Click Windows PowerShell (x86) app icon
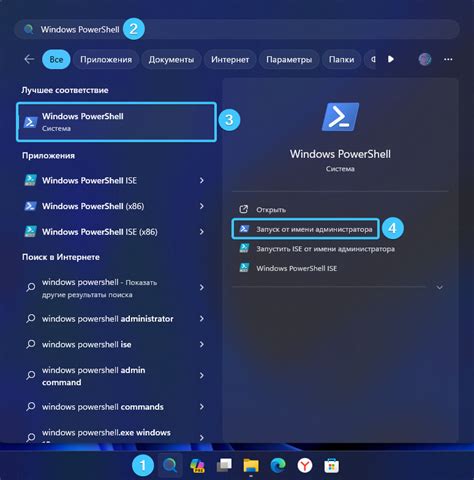 coord(31,206)
